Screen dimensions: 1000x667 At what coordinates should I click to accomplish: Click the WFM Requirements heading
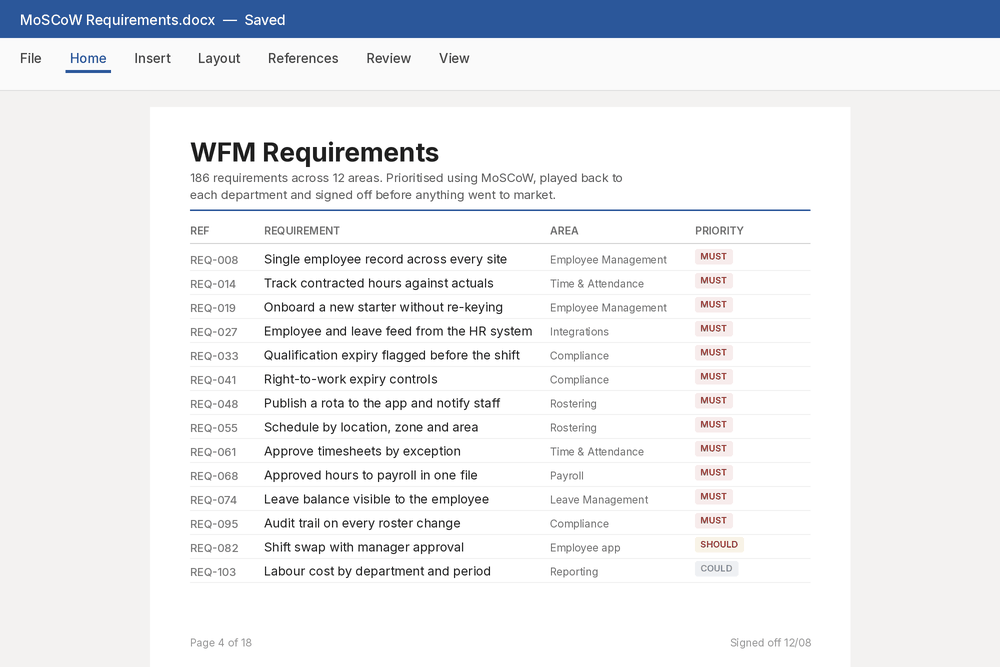point(314,152)
